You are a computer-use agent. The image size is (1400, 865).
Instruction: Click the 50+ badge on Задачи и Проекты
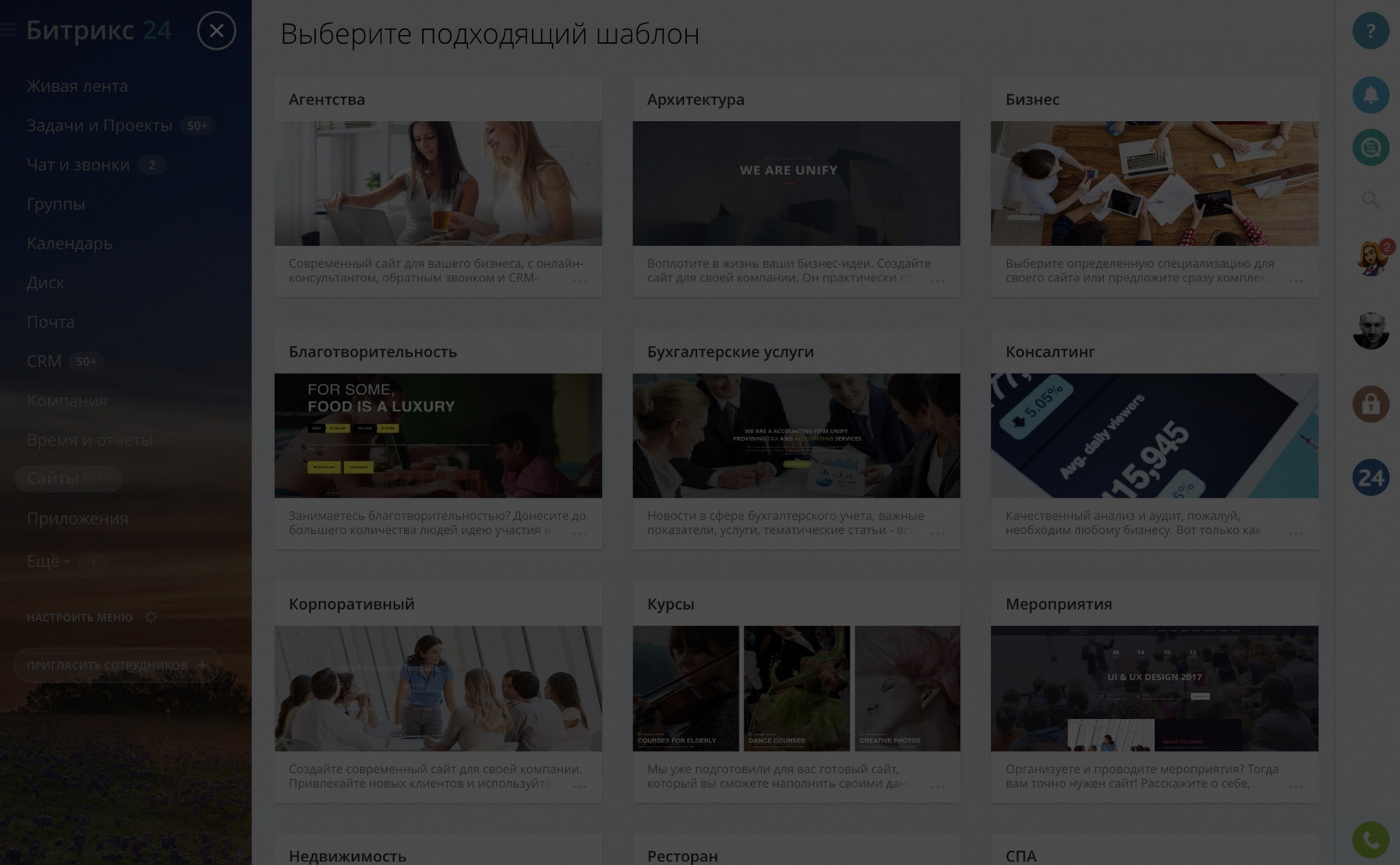[x=197, y=125]
